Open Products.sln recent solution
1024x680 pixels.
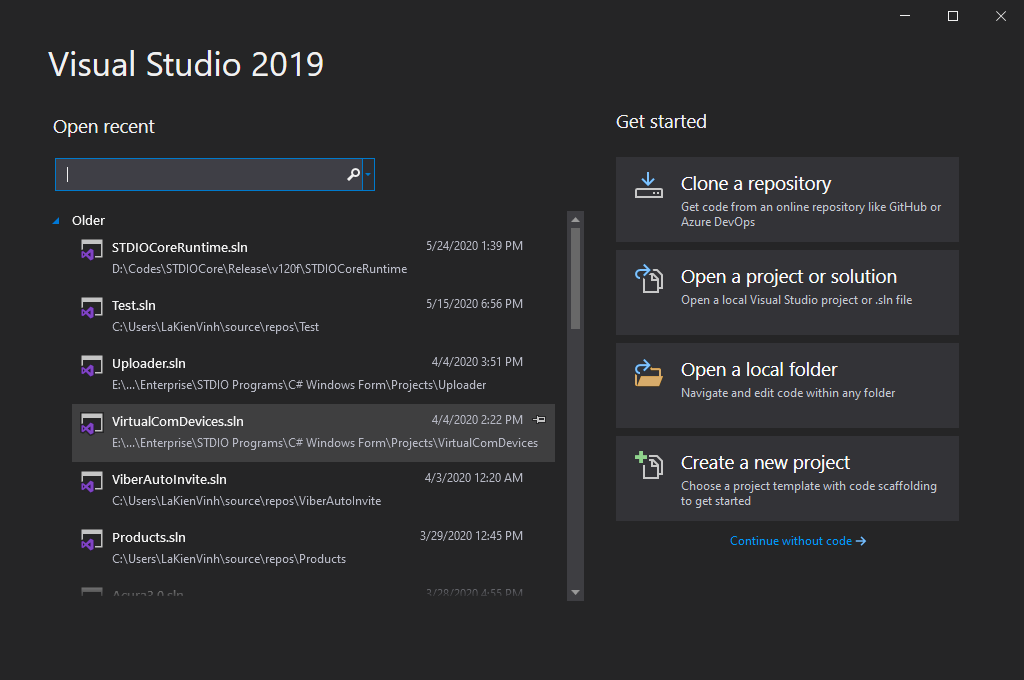click(313, 549)
